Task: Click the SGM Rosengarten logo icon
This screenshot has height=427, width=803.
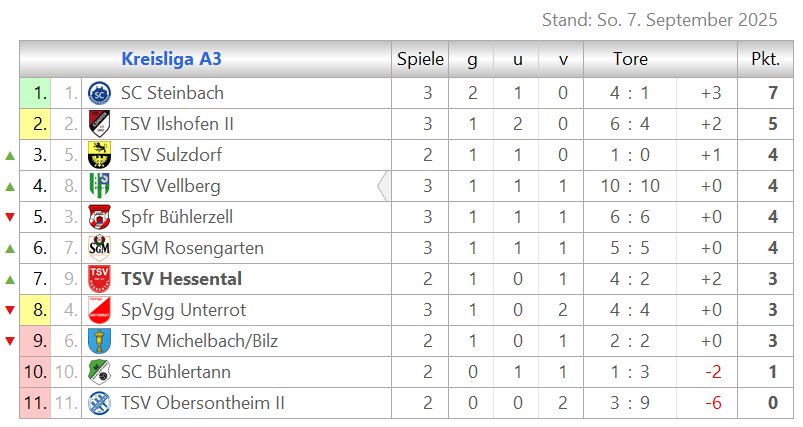Action: coord(99,248)
